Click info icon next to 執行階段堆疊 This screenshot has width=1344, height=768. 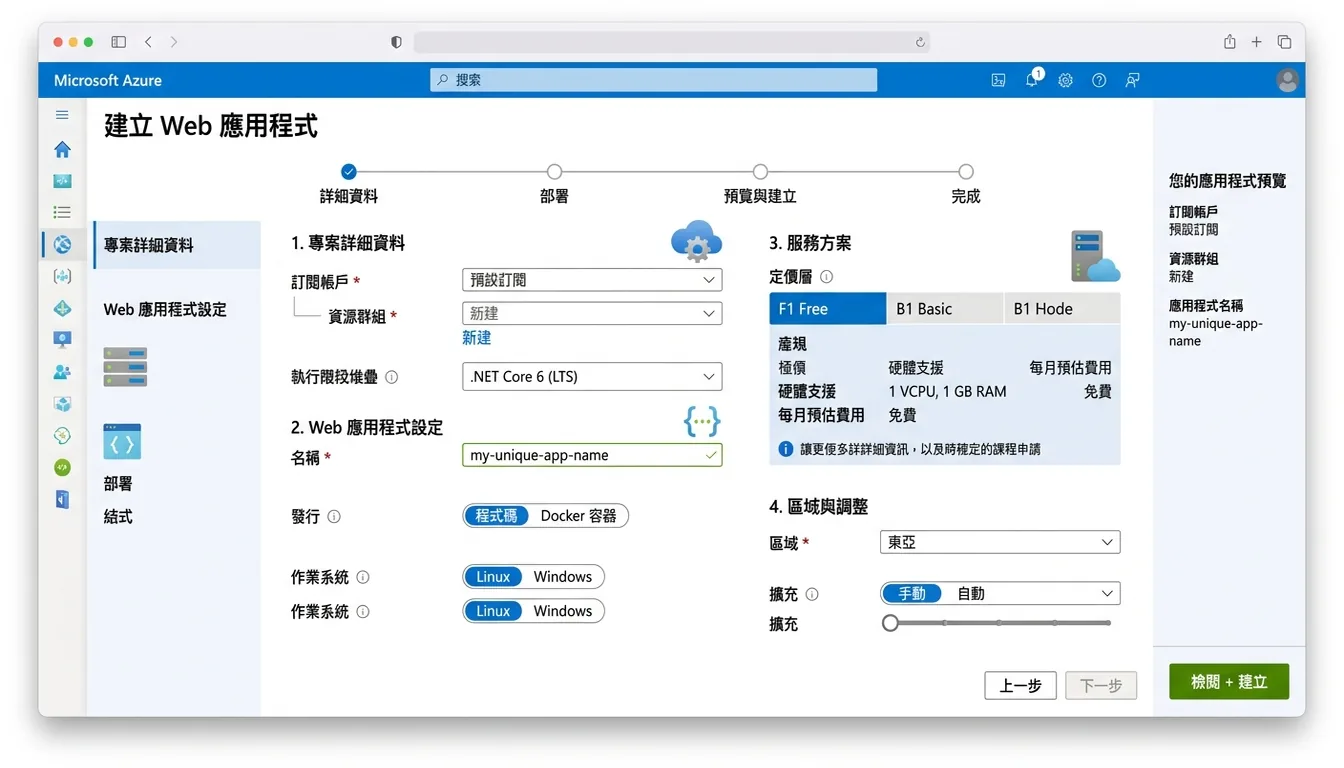391,377
